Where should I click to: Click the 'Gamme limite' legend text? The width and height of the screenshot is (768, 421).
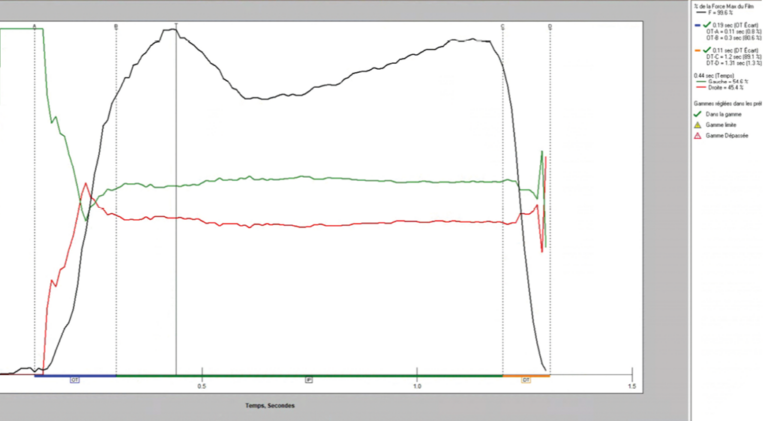coord(721,125)
